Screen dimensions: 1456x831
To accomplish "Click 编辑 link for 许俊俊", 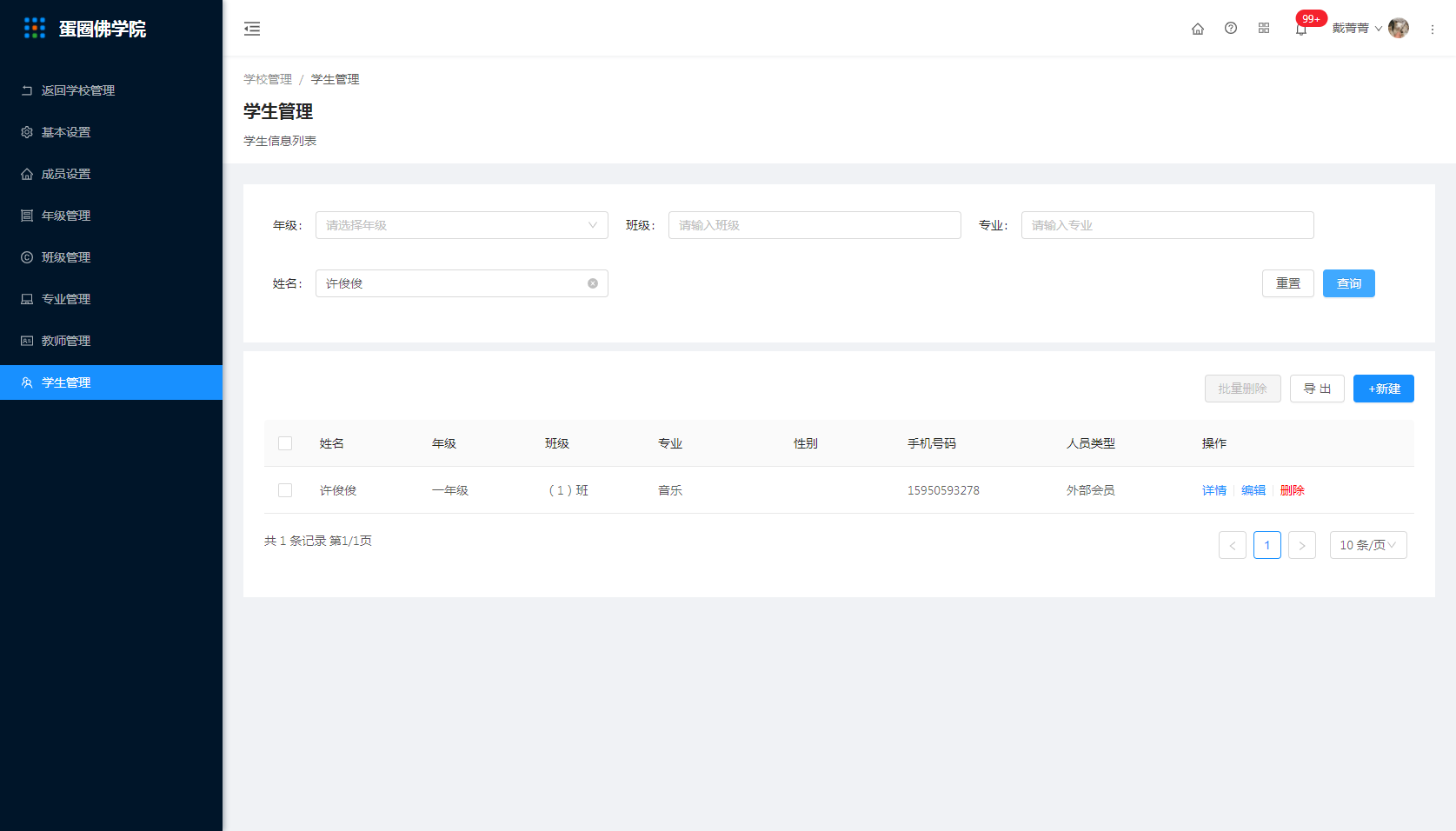I will pos(1253,490).
